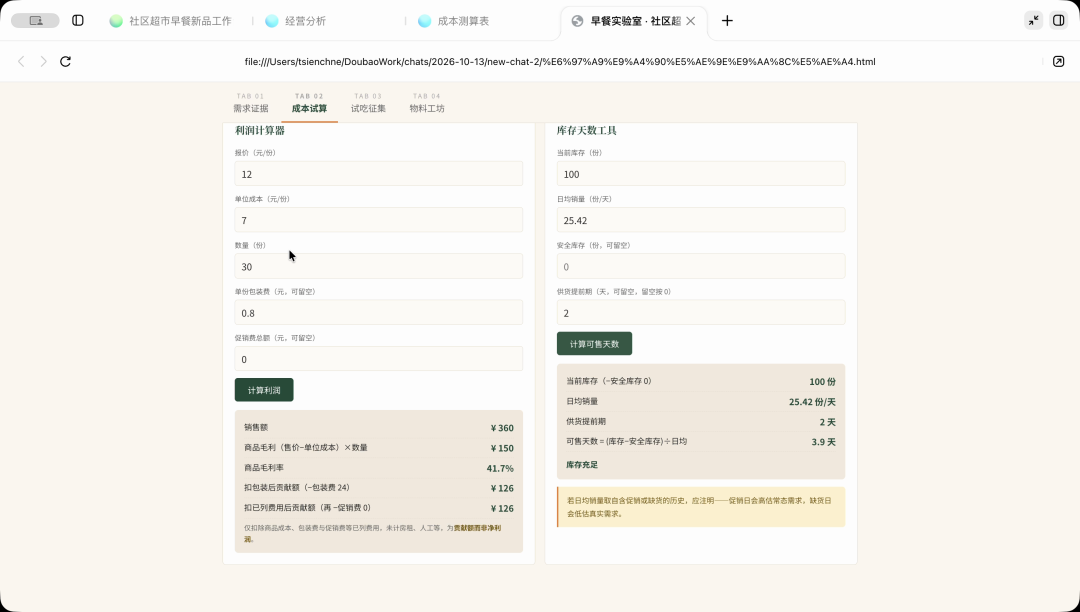Open page in external browser icon
This screenshot has height=612, width=1080.
click(1059, 61)
